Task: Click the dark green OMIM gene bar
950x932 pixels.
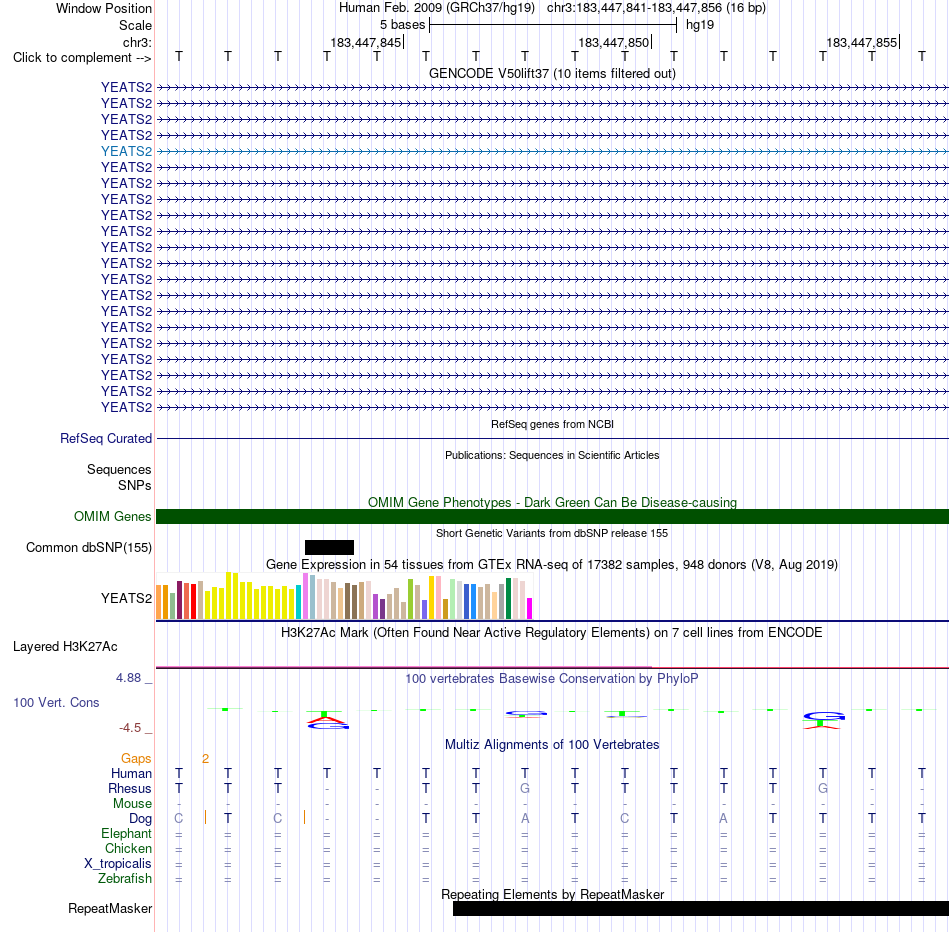Action: pos(552,516)
